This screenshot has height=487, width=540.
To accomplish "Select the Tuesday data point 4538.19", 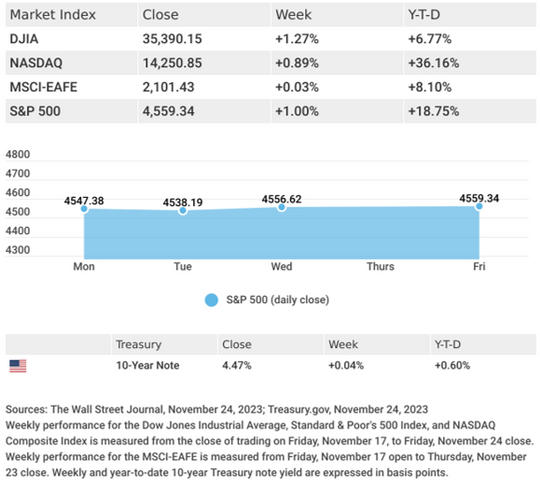I will [x=183, y=210].
